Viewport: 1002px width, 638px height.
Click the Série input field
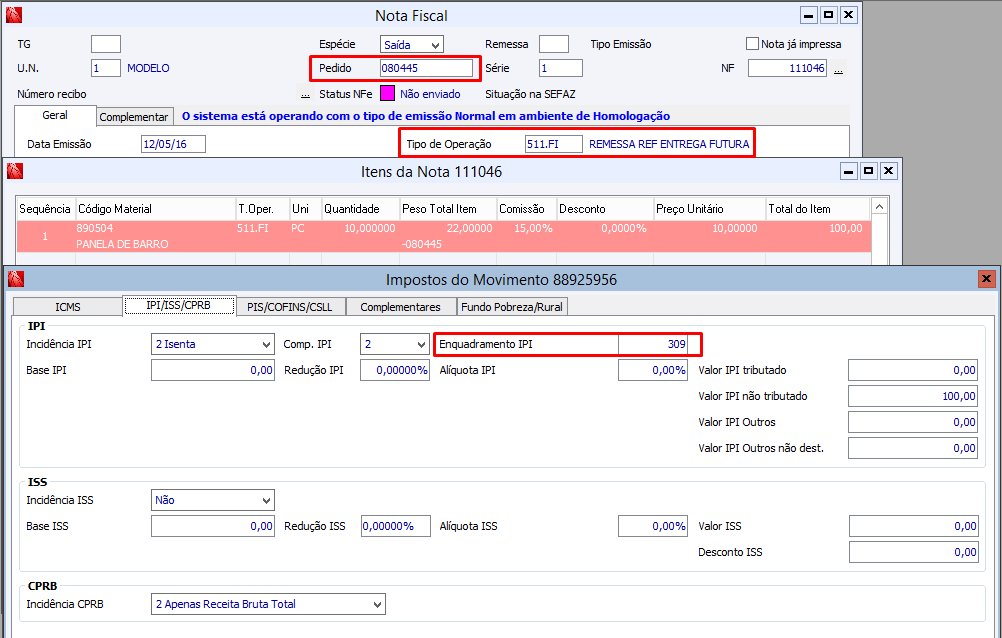[x=560, y=68]
